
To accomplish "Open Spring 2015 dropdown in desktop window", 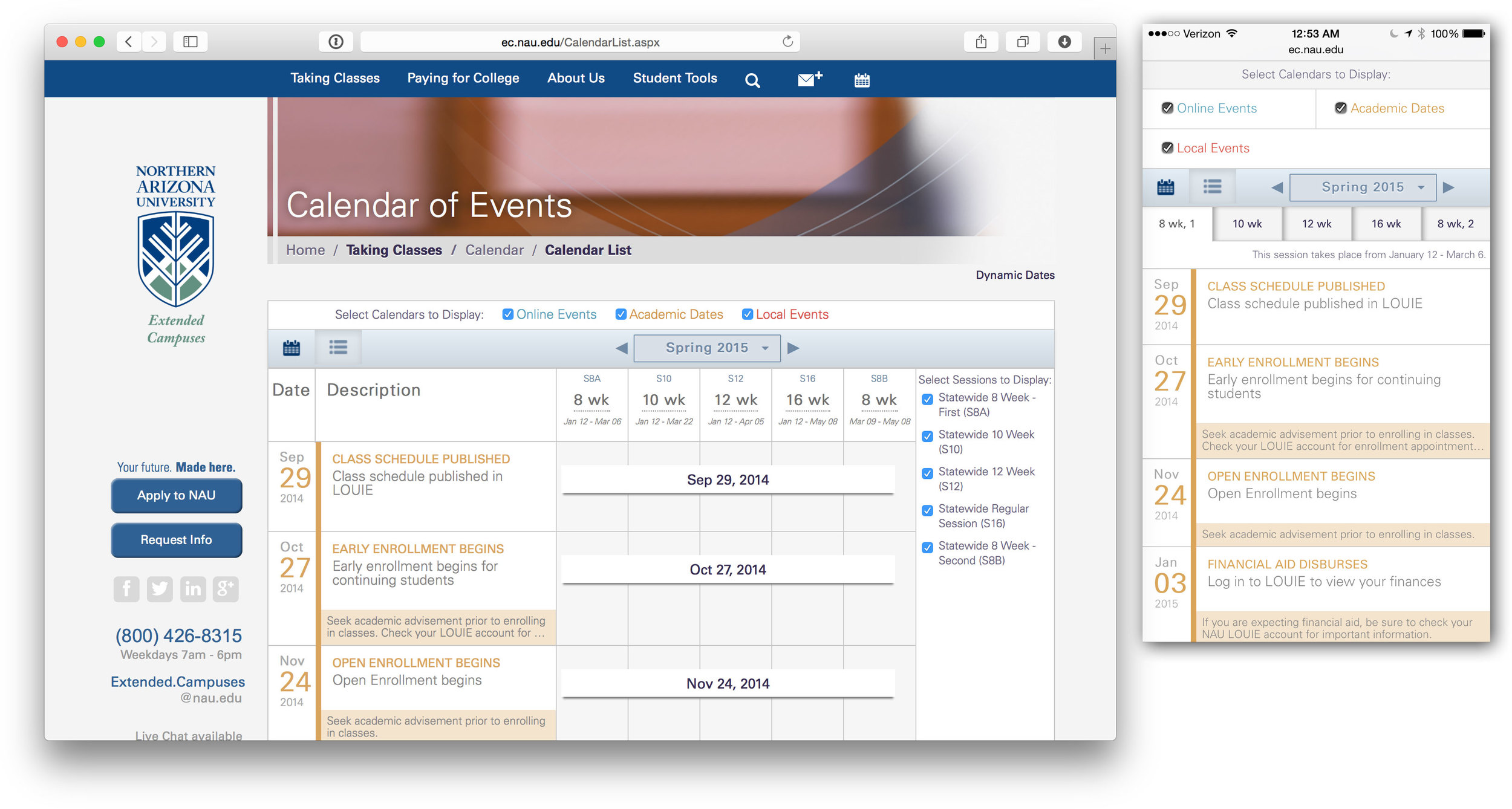I will (707, 348).
